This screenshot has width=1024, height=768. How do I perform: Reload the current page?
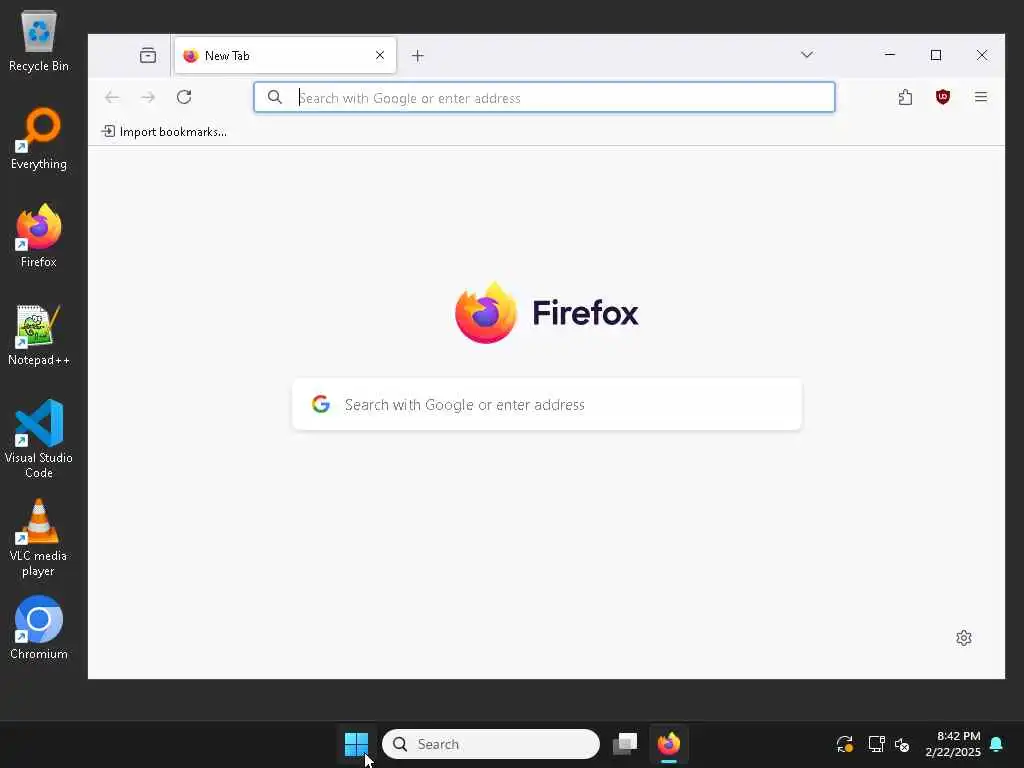pos(184,97)
